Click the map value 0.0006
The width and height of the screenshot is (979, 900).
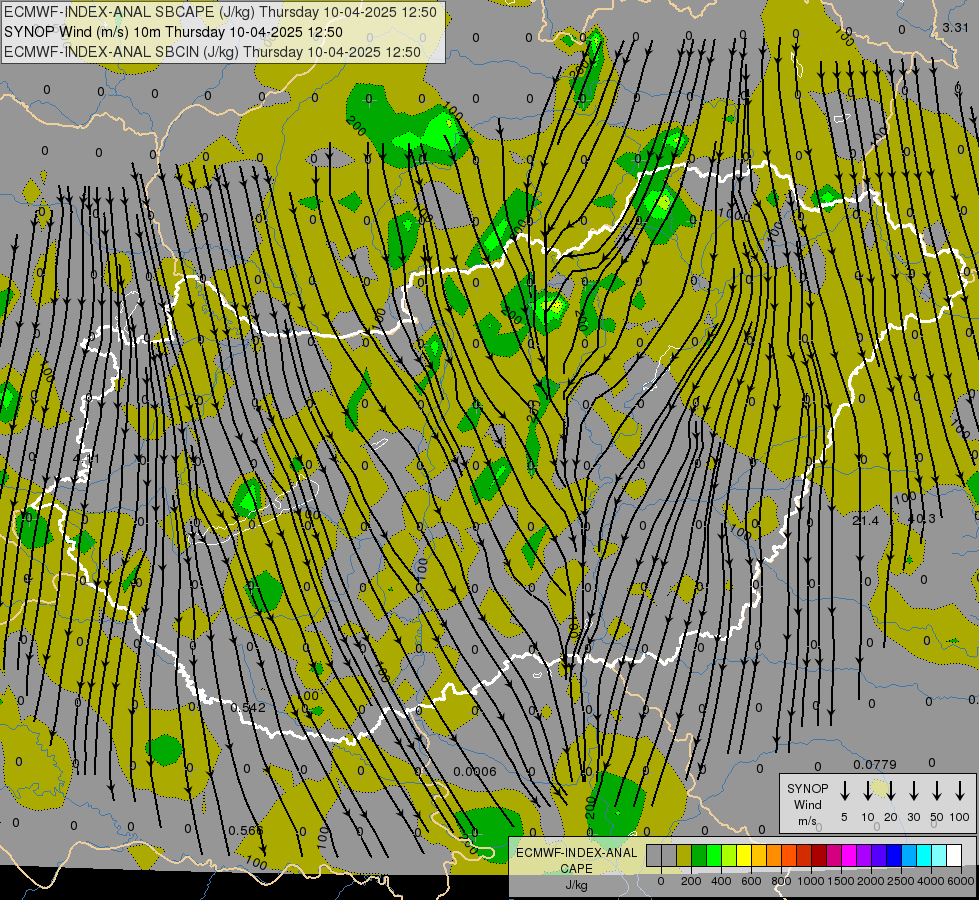[475, 771]
